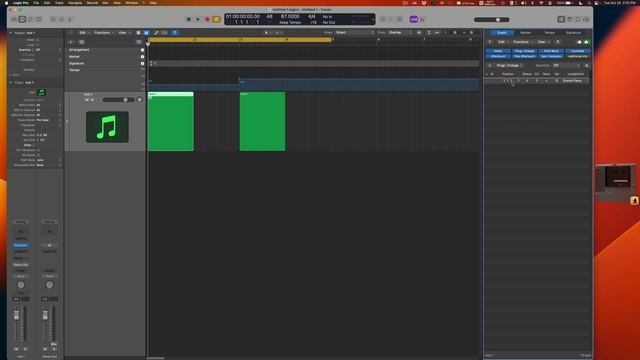Open the Mixer from the control bar
The height and width of the screenshot is (360, 640).
coord(61,19)
